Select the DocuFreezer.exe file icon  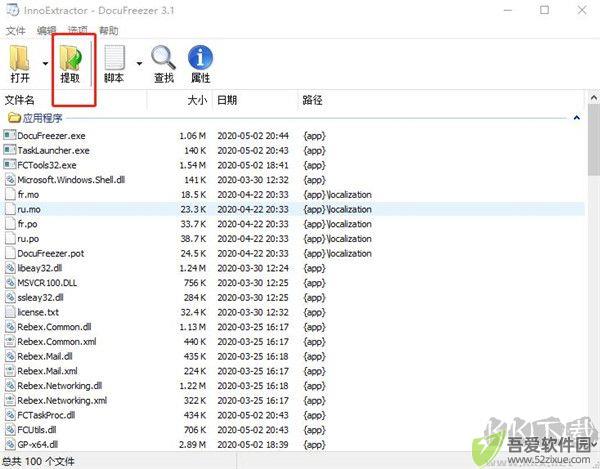(x=10, y=135)
